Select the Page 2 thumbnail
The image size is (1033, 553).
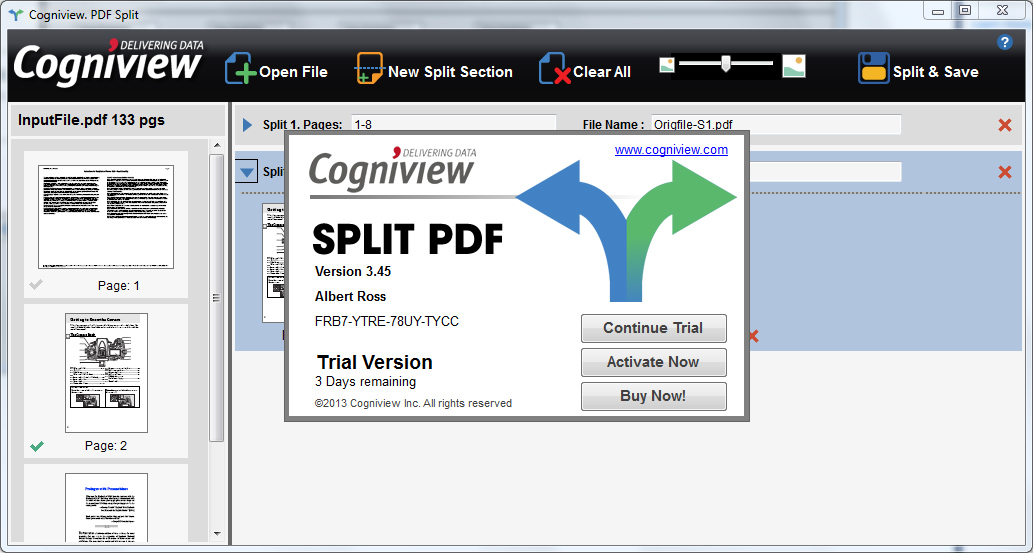pos(106,373)
